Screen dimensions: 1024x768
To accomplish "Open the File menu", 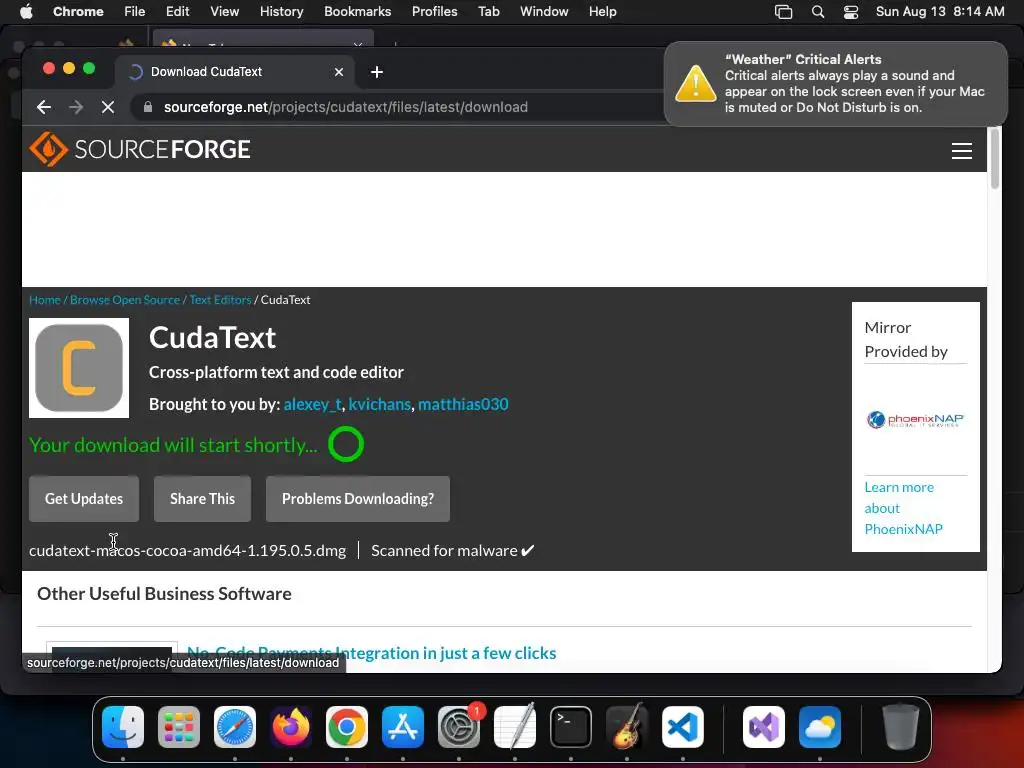I will pos(135,11).
